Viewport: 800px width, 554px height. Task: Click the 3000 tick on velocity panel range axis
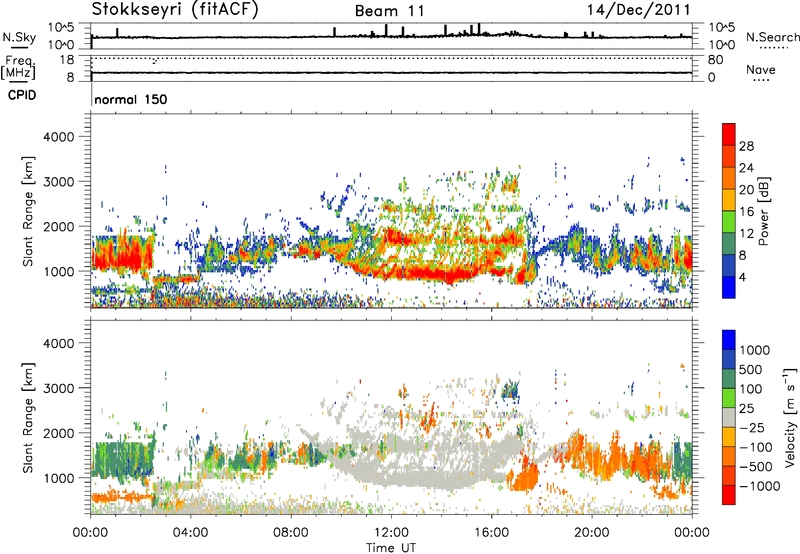58,388
